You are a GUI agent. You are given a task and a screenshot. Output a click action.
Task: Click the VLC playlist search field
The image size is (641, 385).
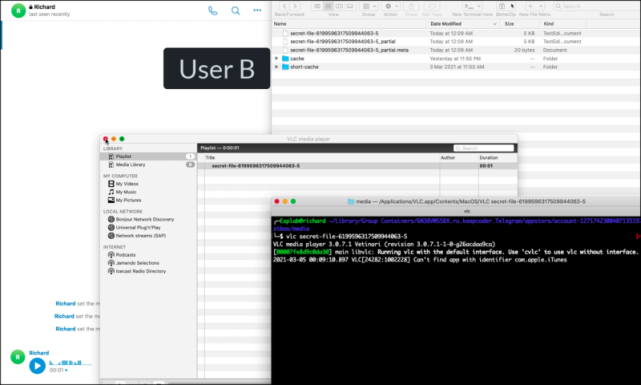pyautogui.click(x=484, y=148)
